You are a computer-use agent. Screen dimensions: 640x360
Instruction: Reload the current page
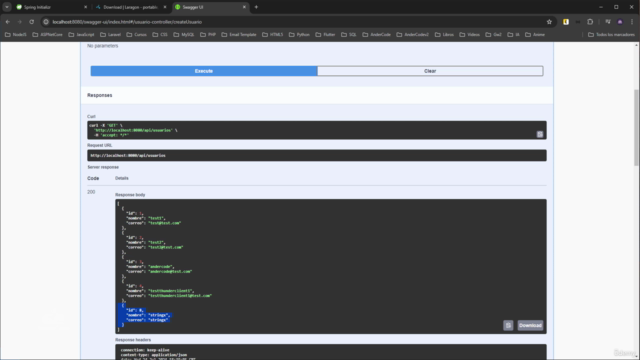[x=31, y=22]
